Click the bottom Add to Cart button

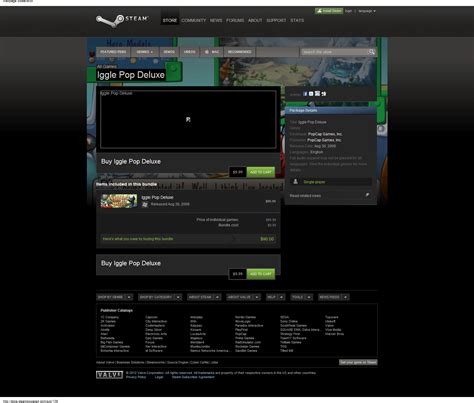(x=261, y=274)
